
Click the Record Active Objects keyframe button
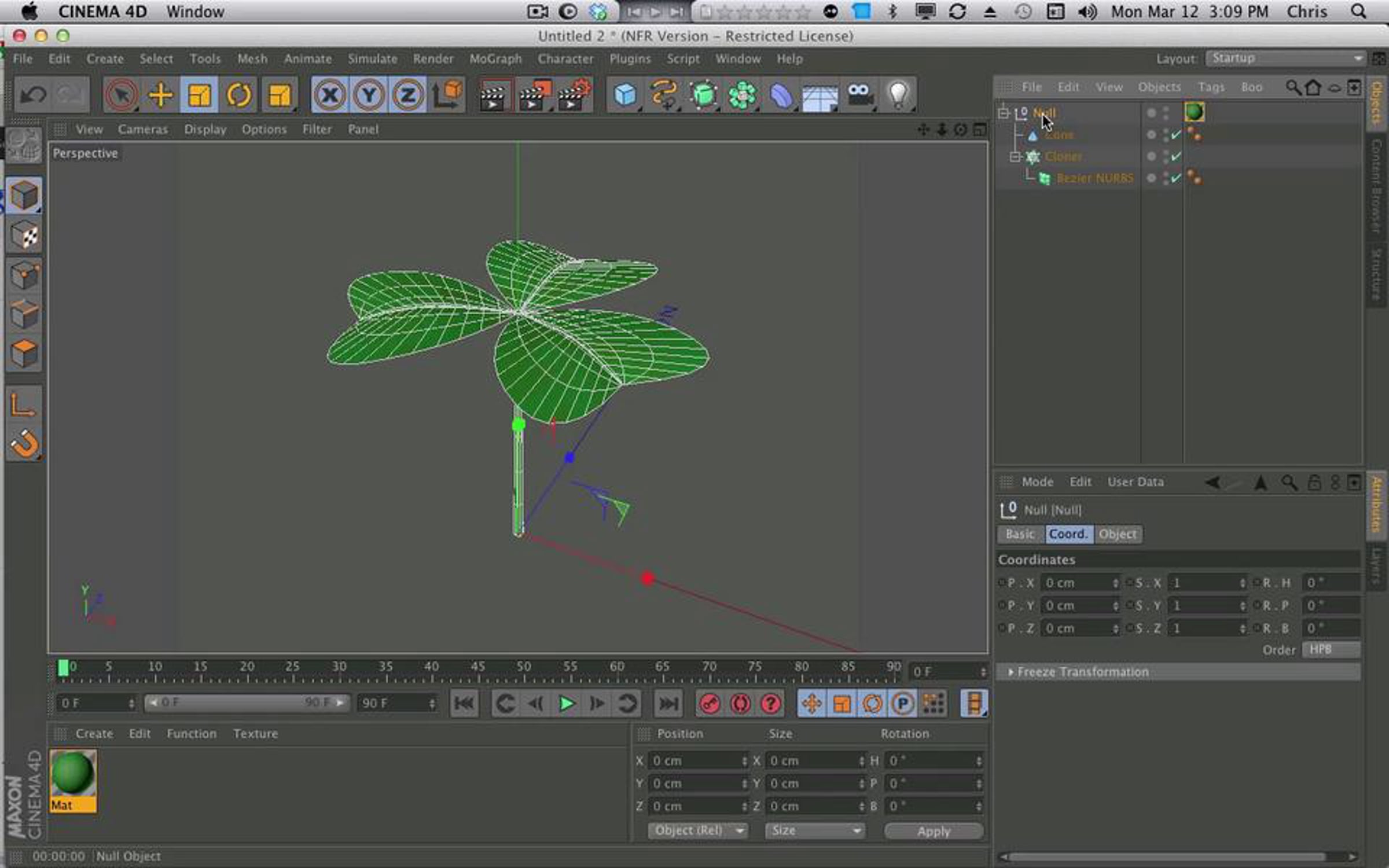pyautogui.click(x=710, y=704)
